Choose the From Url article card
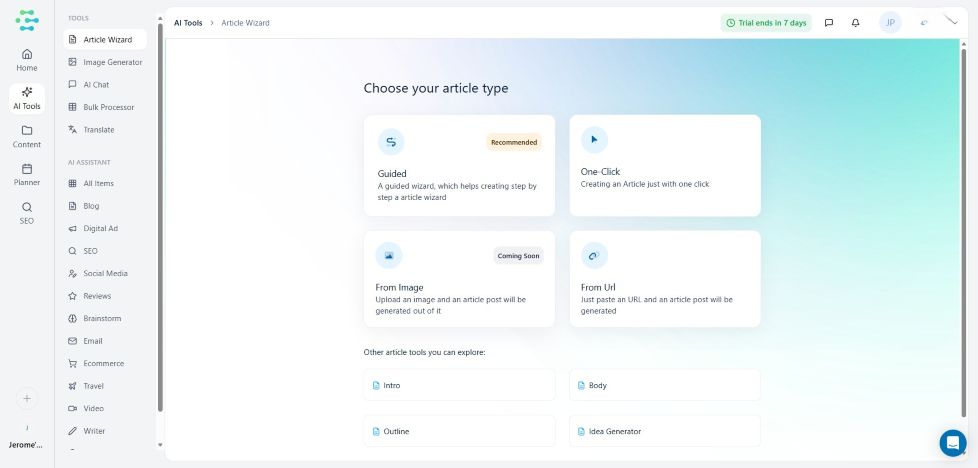Screen dimensions: 978x468 click(665, 279)
